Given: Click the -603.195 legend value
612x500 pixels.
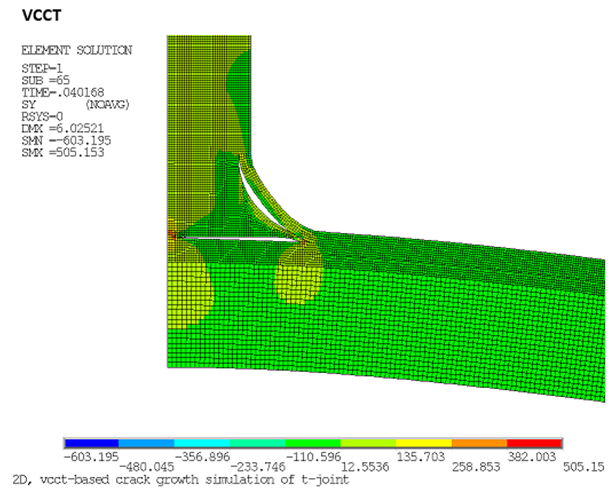Looking at the screenshot, I should pos(91,457).
